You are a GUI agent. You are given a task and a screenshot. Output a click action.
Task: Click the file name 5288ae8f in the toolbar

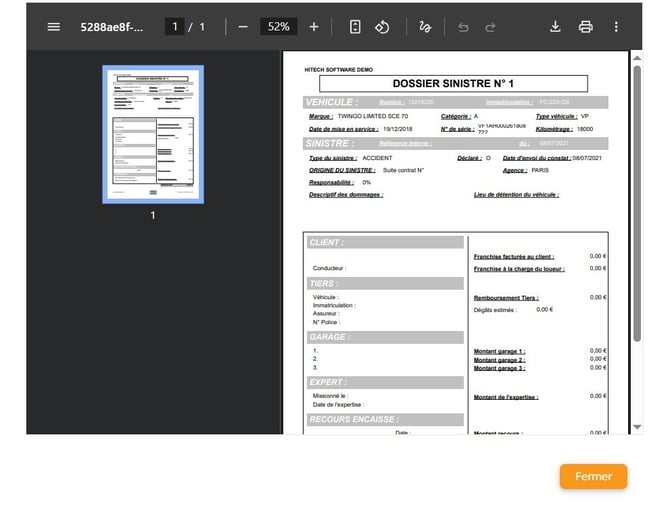click(112, 27)
